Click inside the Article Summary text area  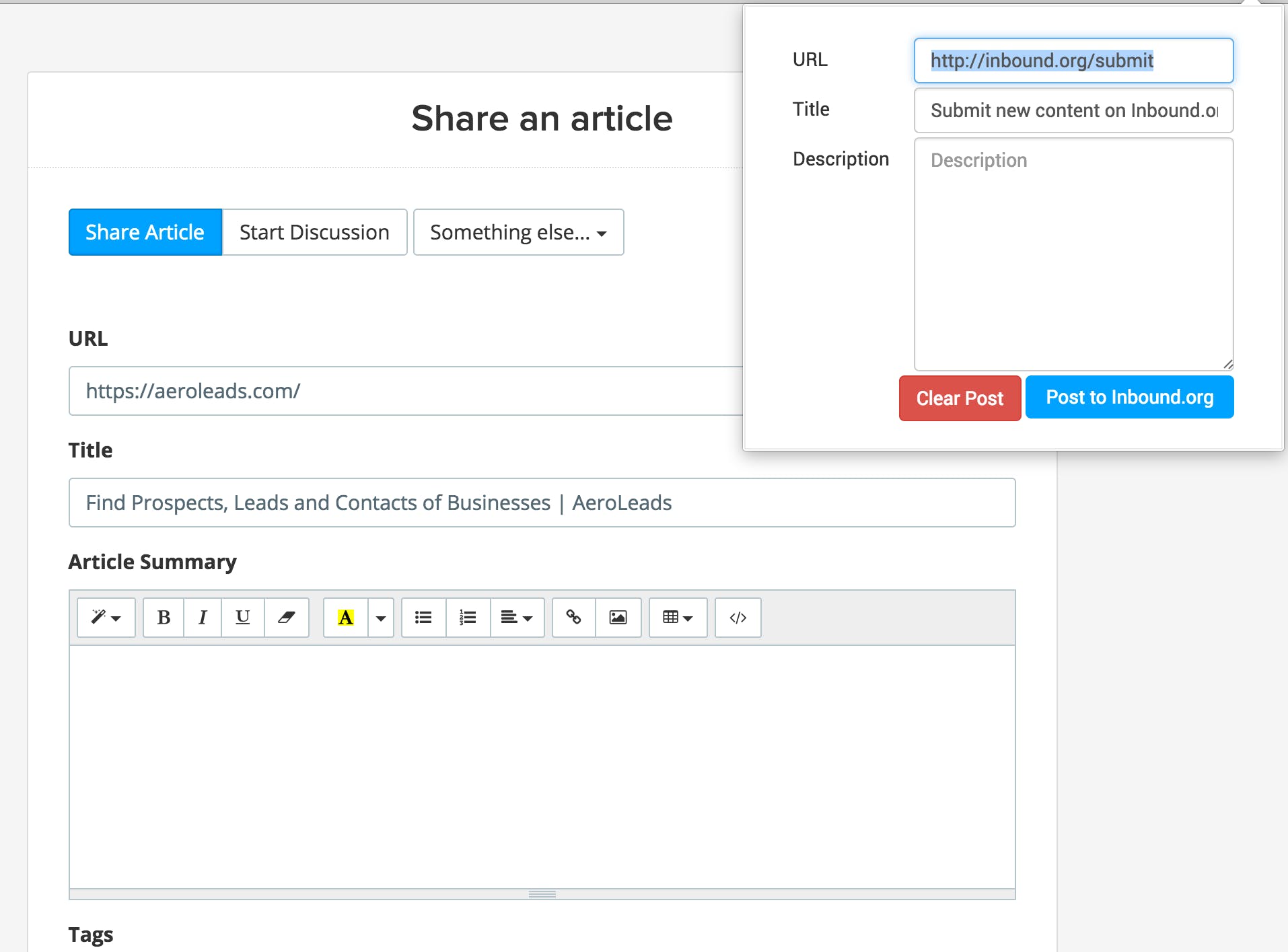[x=542, y=767]
